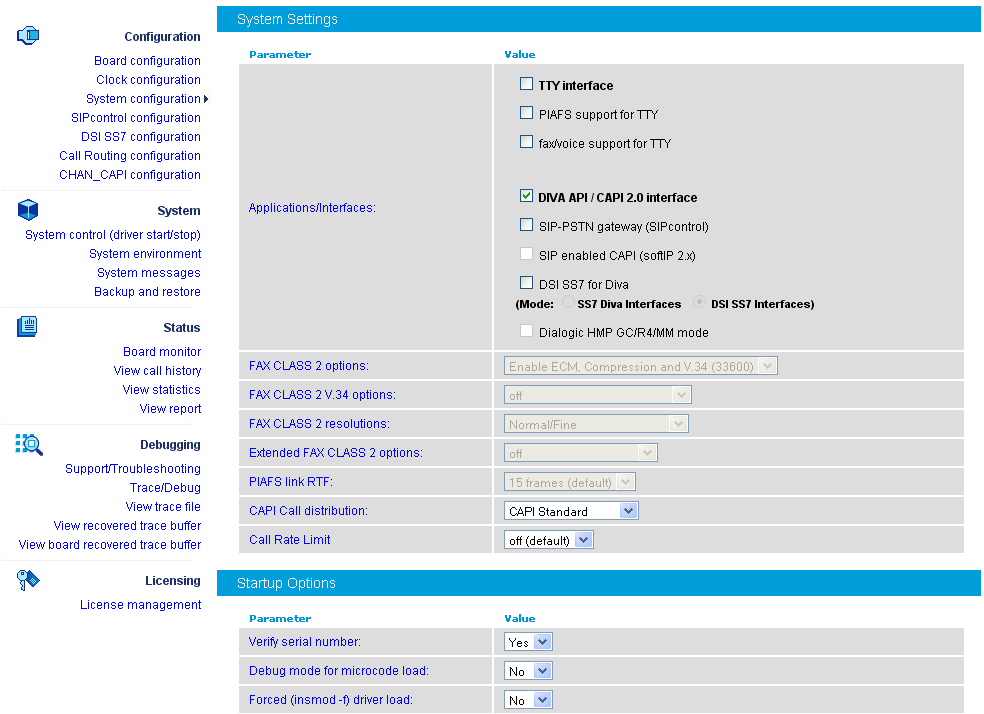Click the arrow beside System configuration

click(x=206, y=99)
